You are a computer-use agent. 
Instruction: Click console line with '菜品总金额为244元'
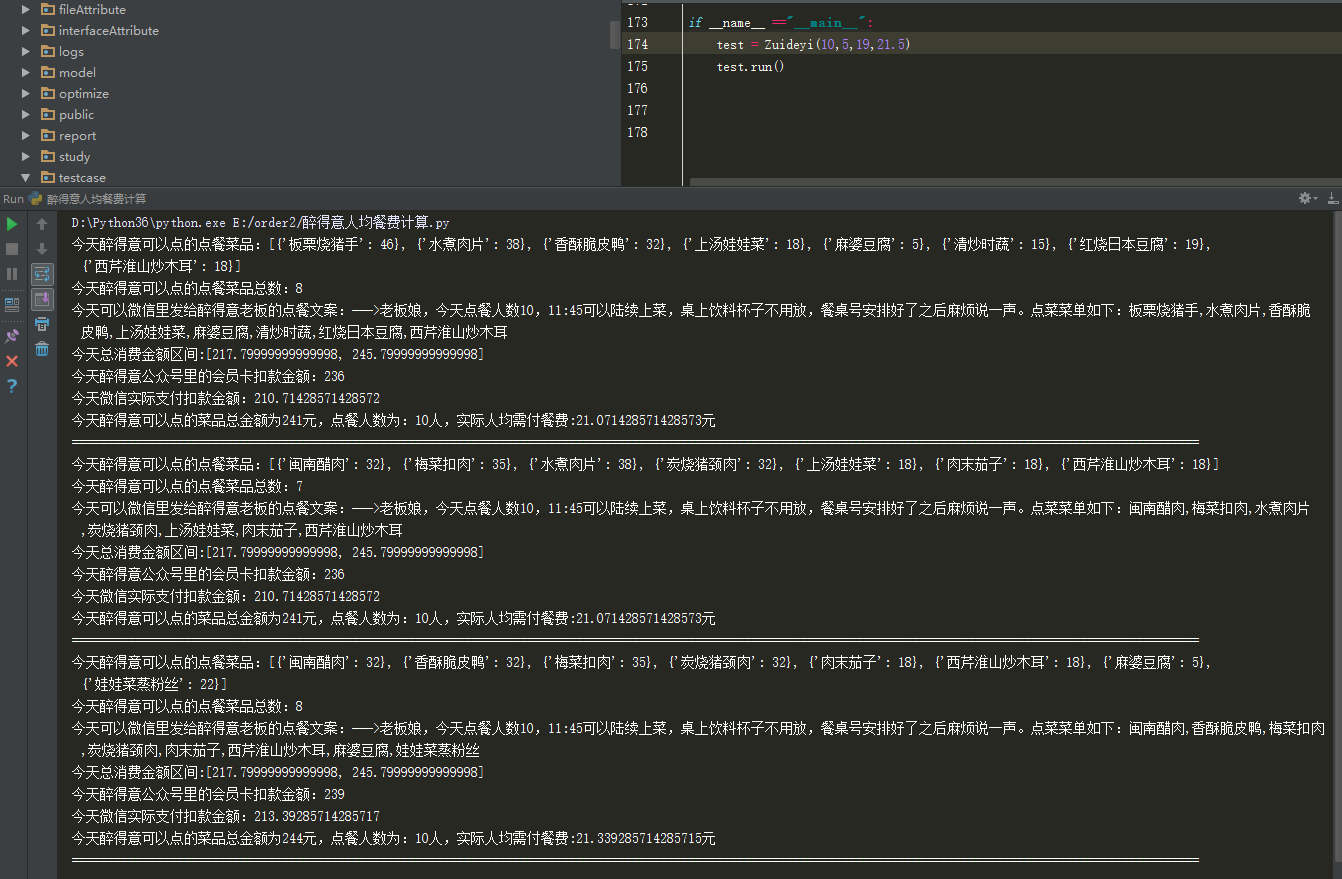(393, 838)
